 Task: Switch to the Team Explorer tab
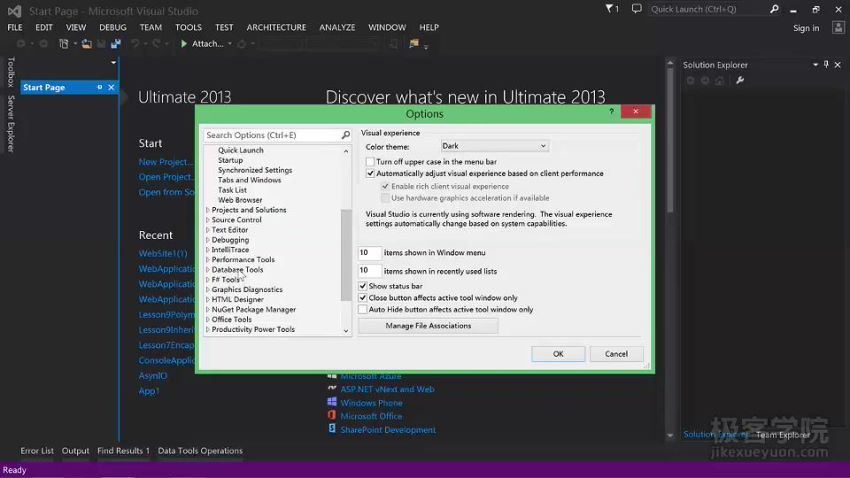pyautogui.click(x=783, y=435)
